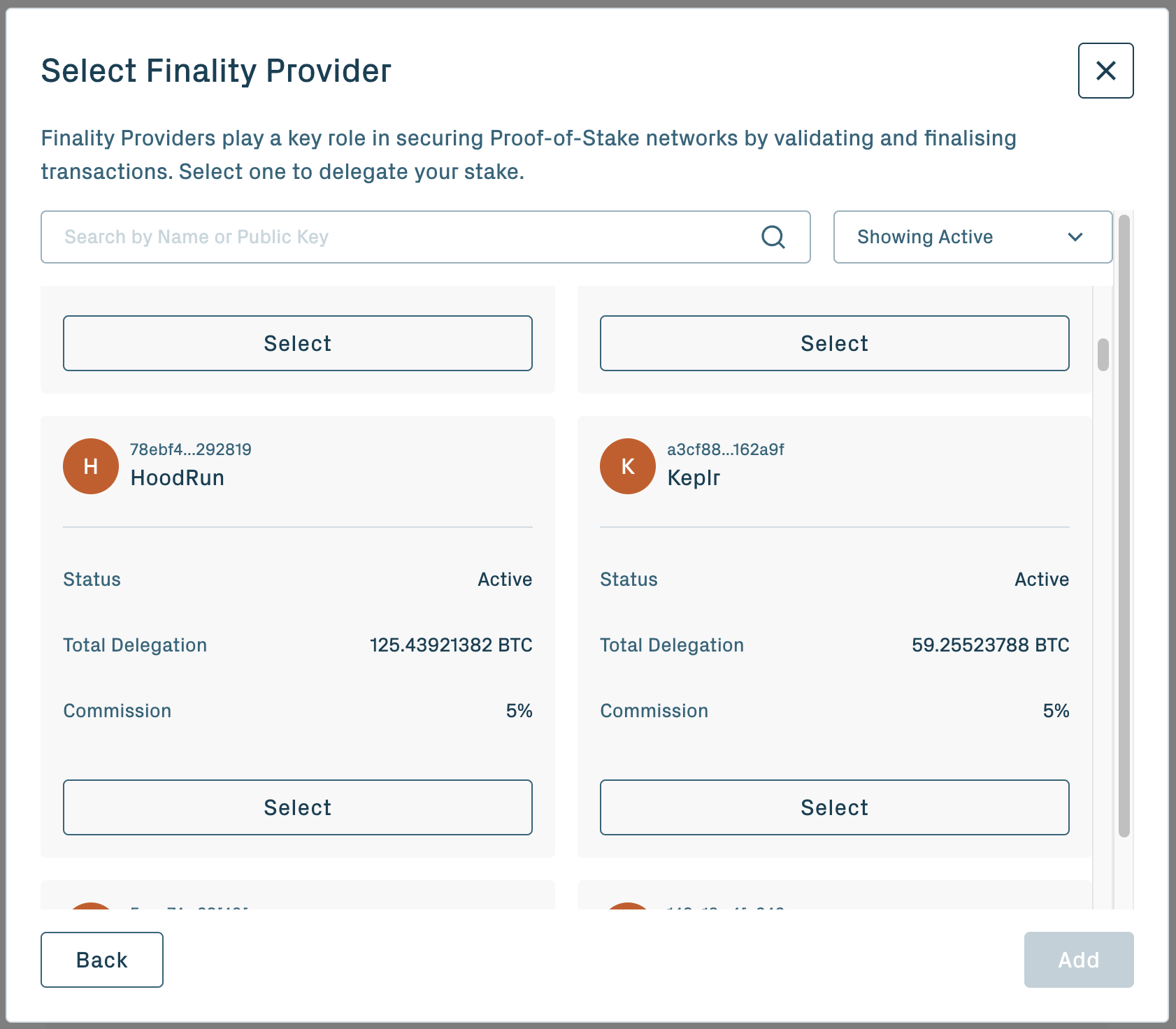The width and height of the screenshot is (1176, 1029).
Task: Click the Add button
Action: click(x=1078, y=960)
